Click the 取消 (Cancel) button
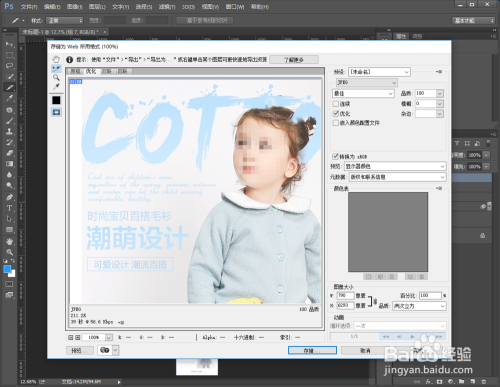 (x=365, y=350)
